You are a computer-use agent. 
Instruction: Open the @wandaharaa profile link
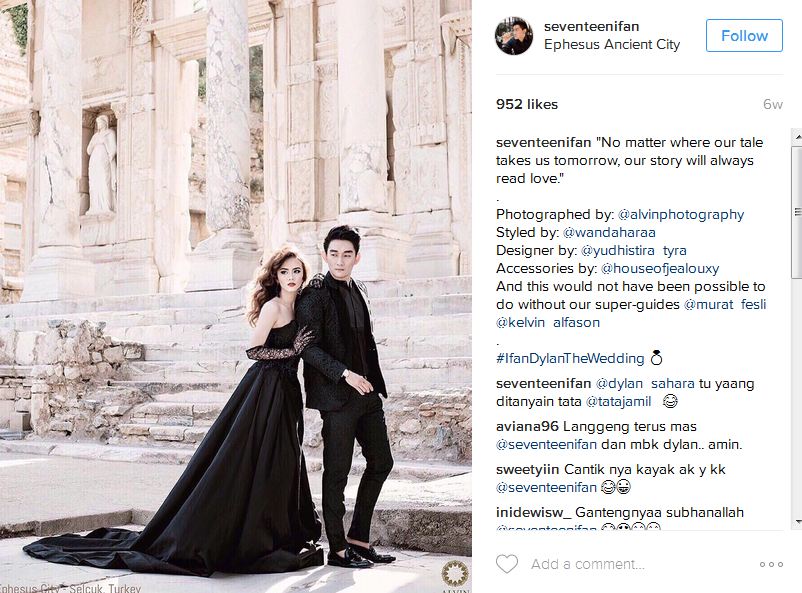coord(609,232)
